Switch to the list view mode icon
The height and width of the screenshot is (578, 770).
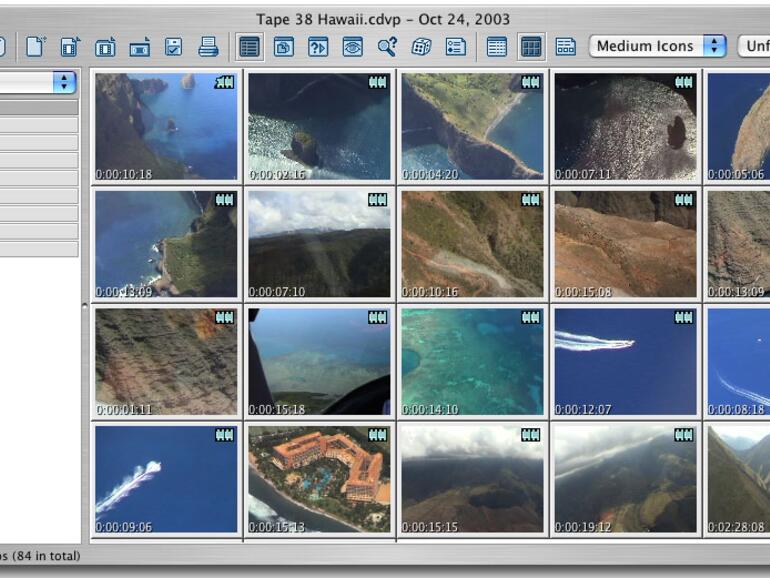coord(497,47)
